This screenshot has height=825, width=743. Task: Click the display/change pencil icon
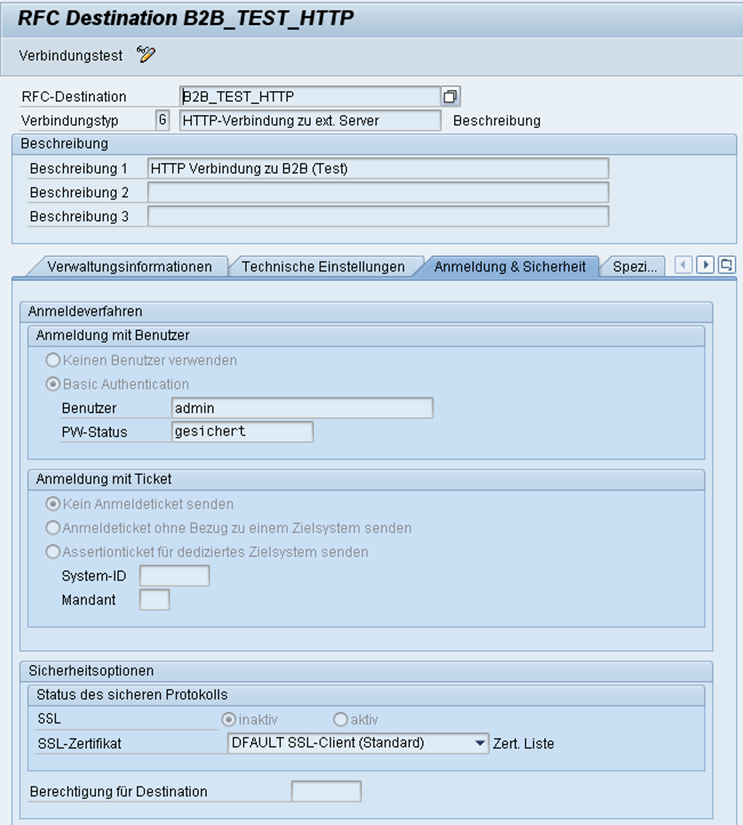pyautogui.click(x=146, y=54)
